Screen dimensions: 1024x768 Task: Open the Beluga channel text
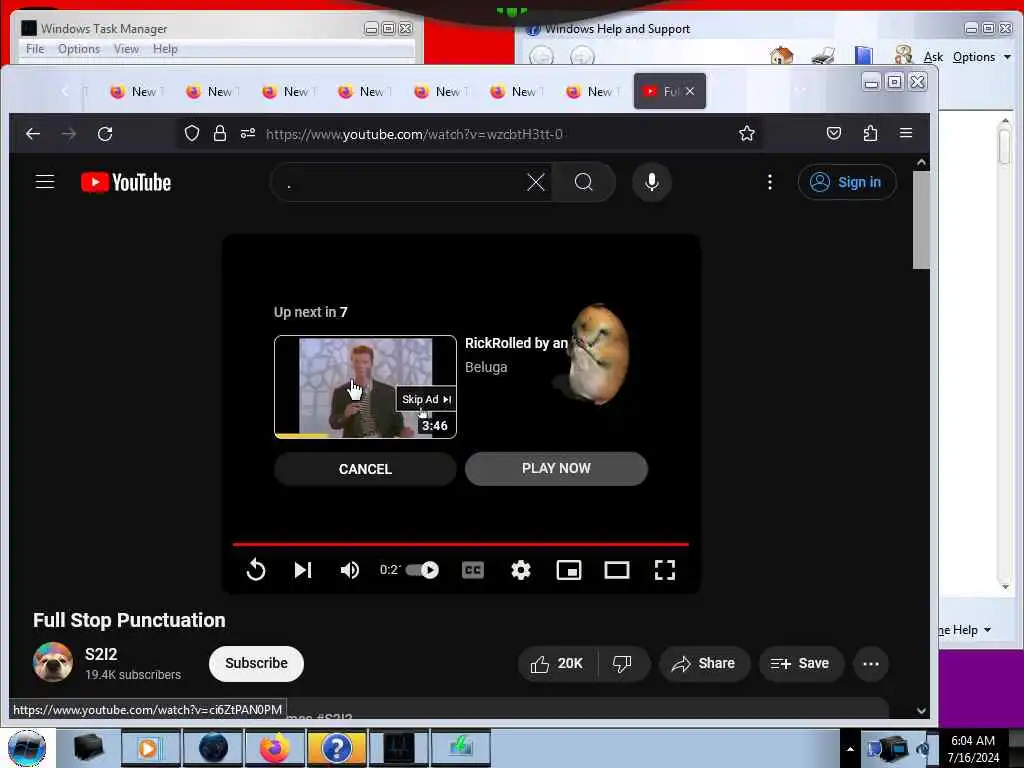pos(486,367)
